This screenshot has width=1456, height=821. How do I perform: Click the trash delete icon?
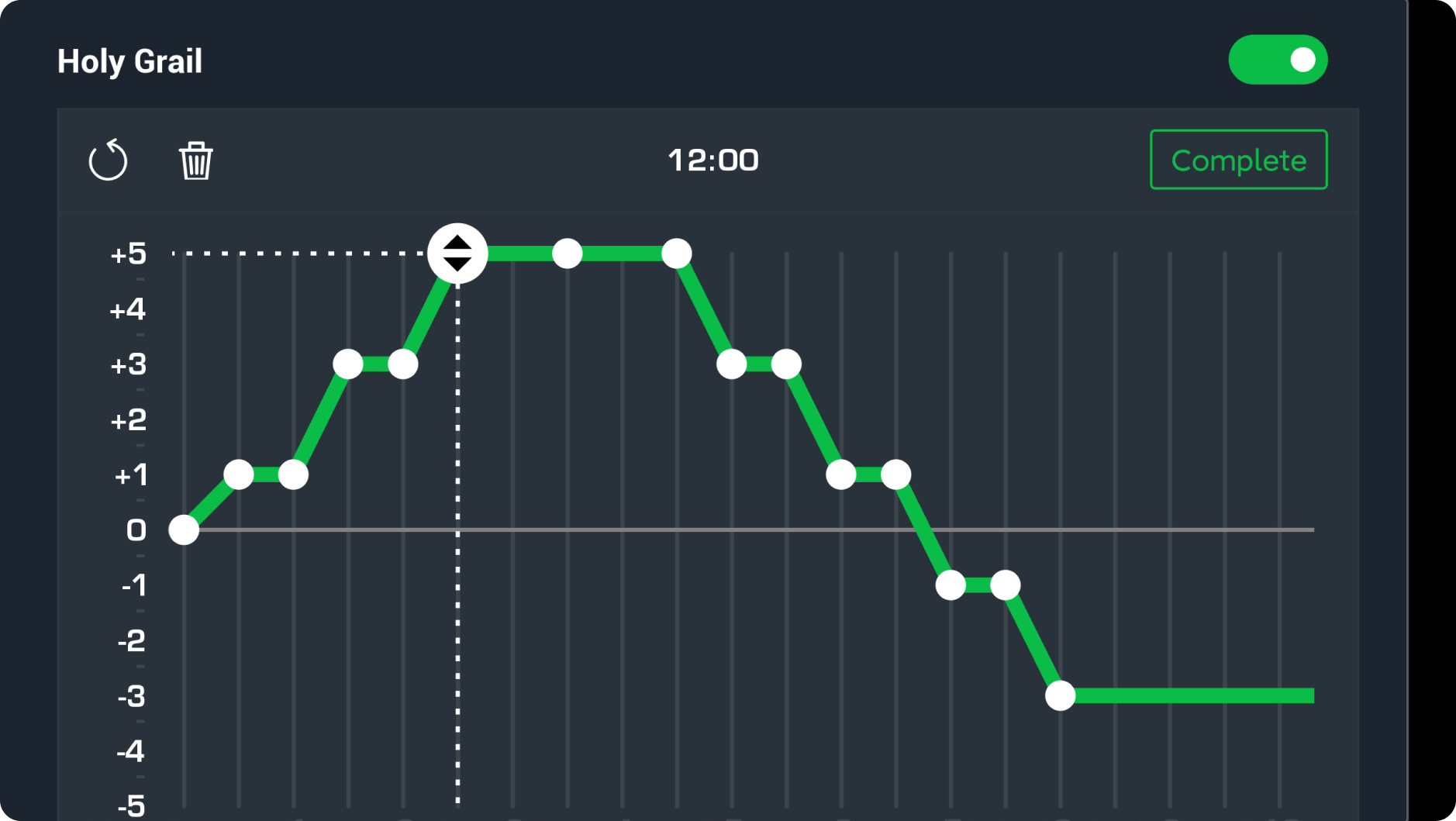195,160
